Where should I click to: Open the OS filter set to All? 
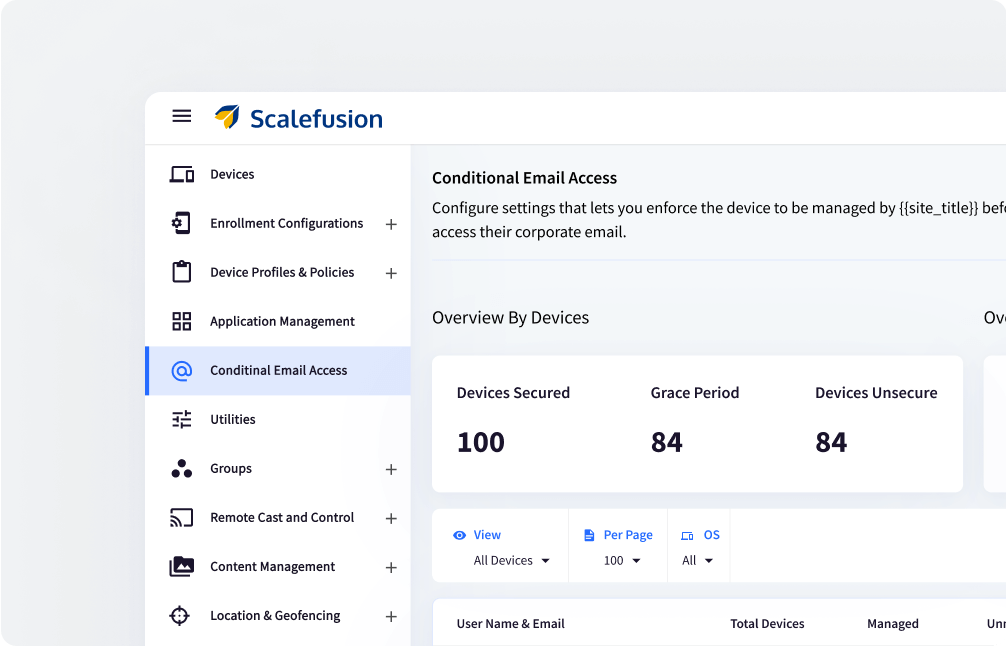coord(698,560)
